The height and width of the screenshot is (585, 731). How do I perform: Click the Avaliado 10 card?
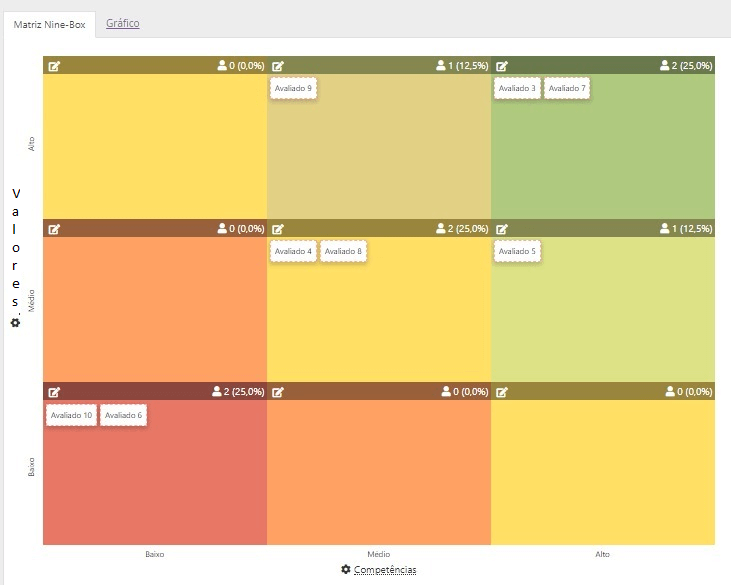71,415
